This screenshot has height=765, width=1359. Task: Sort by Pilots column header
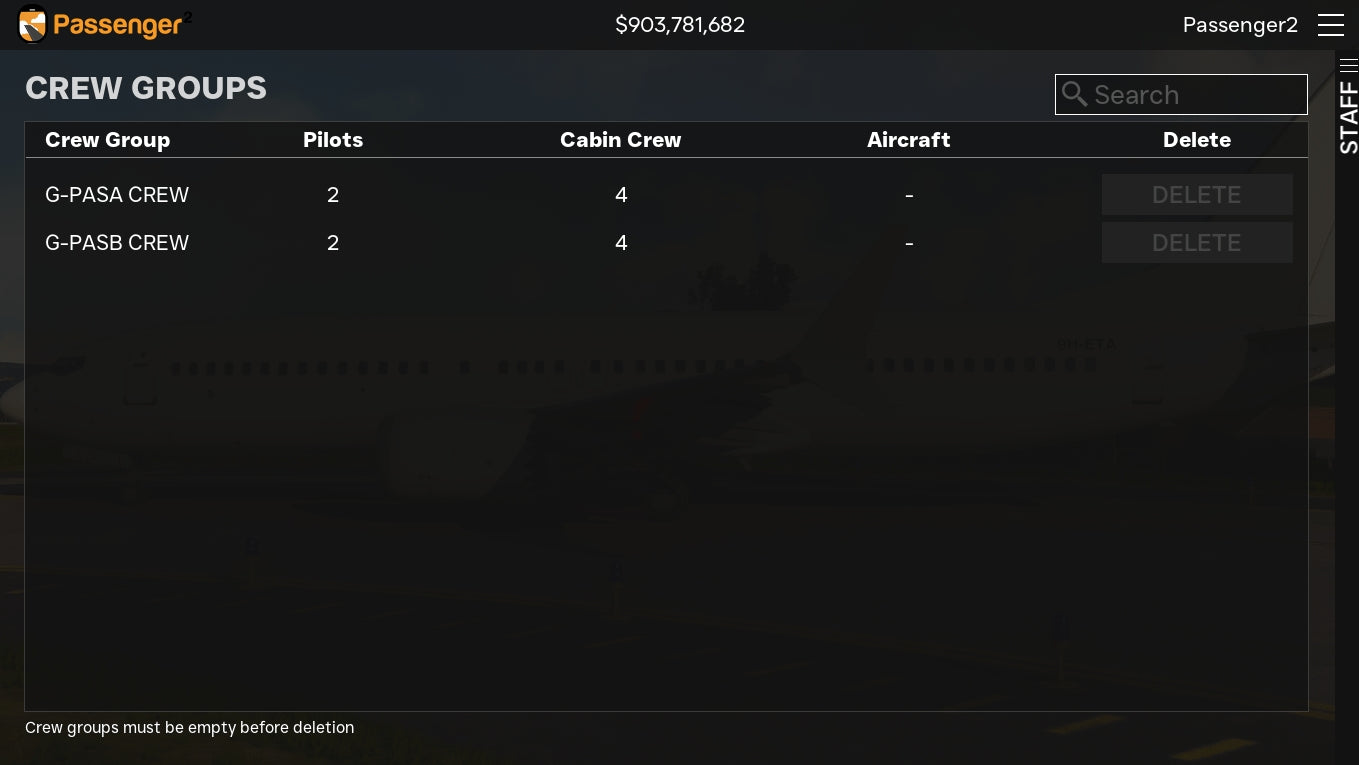(x=333, y=140)
